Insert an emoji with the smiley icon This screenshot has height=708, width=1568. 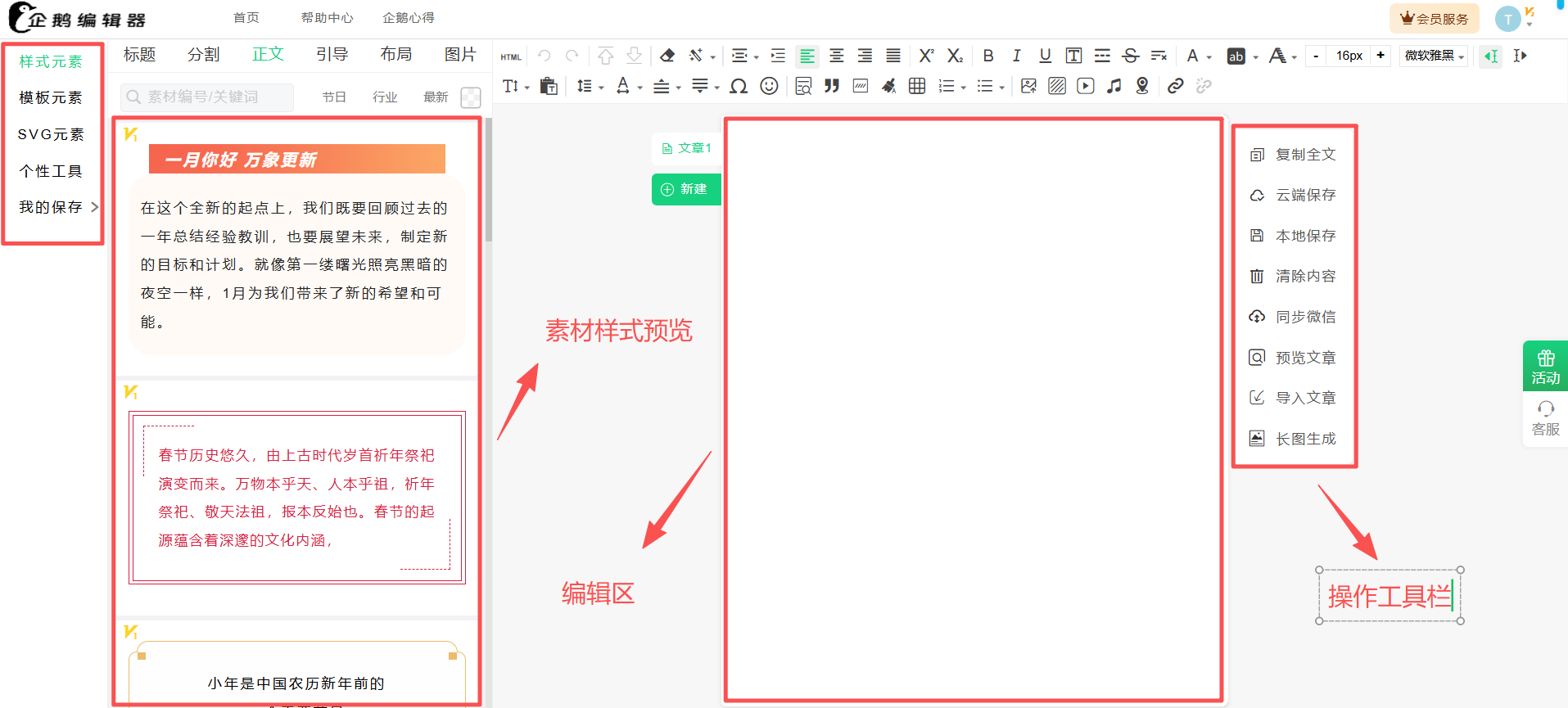[x=769, y=86]
